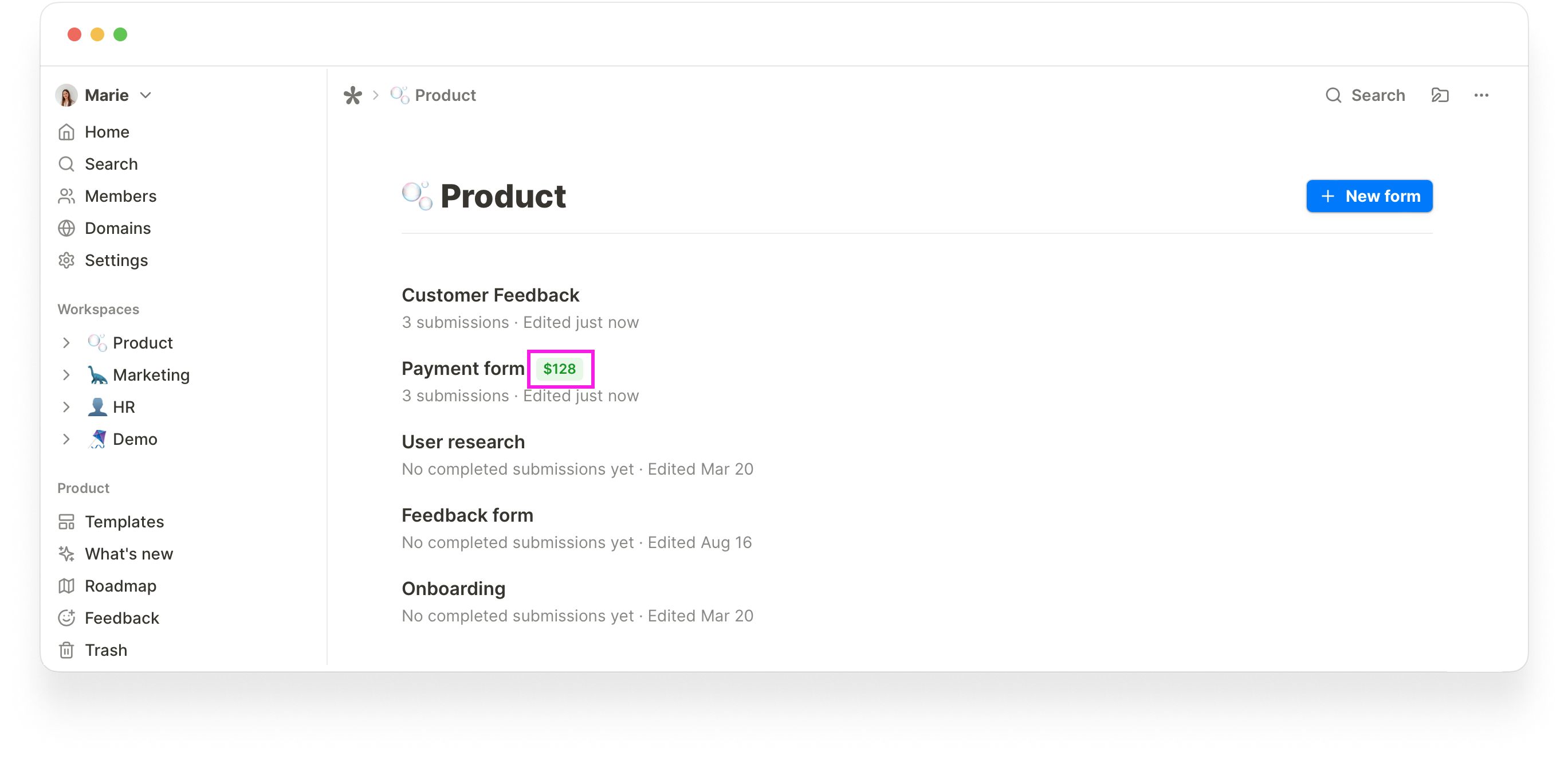Image resolution: width=1568 pixels, height=759 pixels.
Task: Click the asterisk logo in breadcrumb
Action: pos(352,96)
